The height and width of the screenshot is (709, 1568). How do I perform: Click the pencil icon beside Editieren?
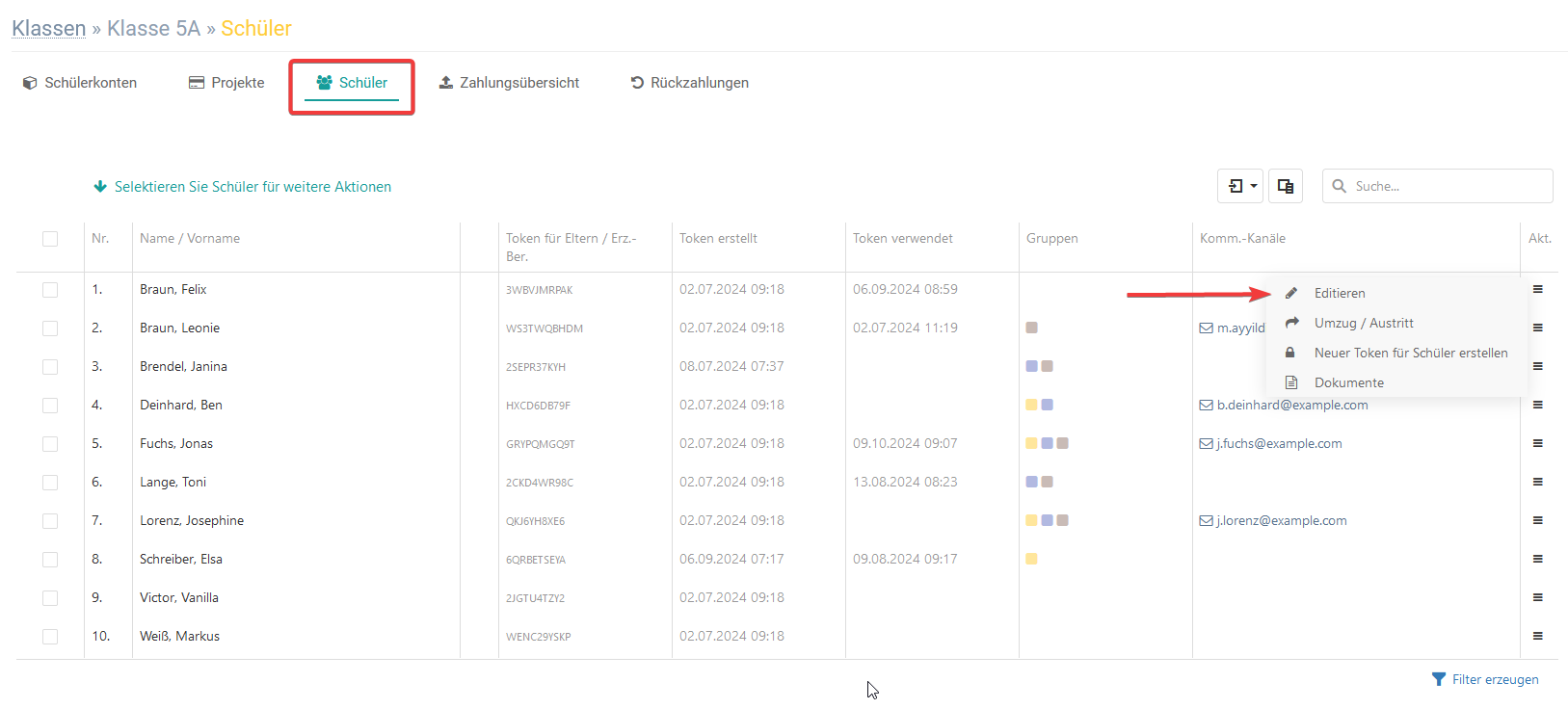[1291, 293]
